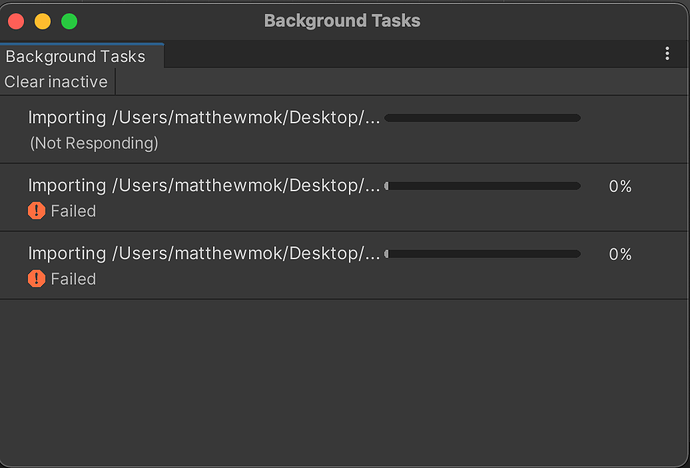Click the Failed label on the middle task

coord(73,211)
